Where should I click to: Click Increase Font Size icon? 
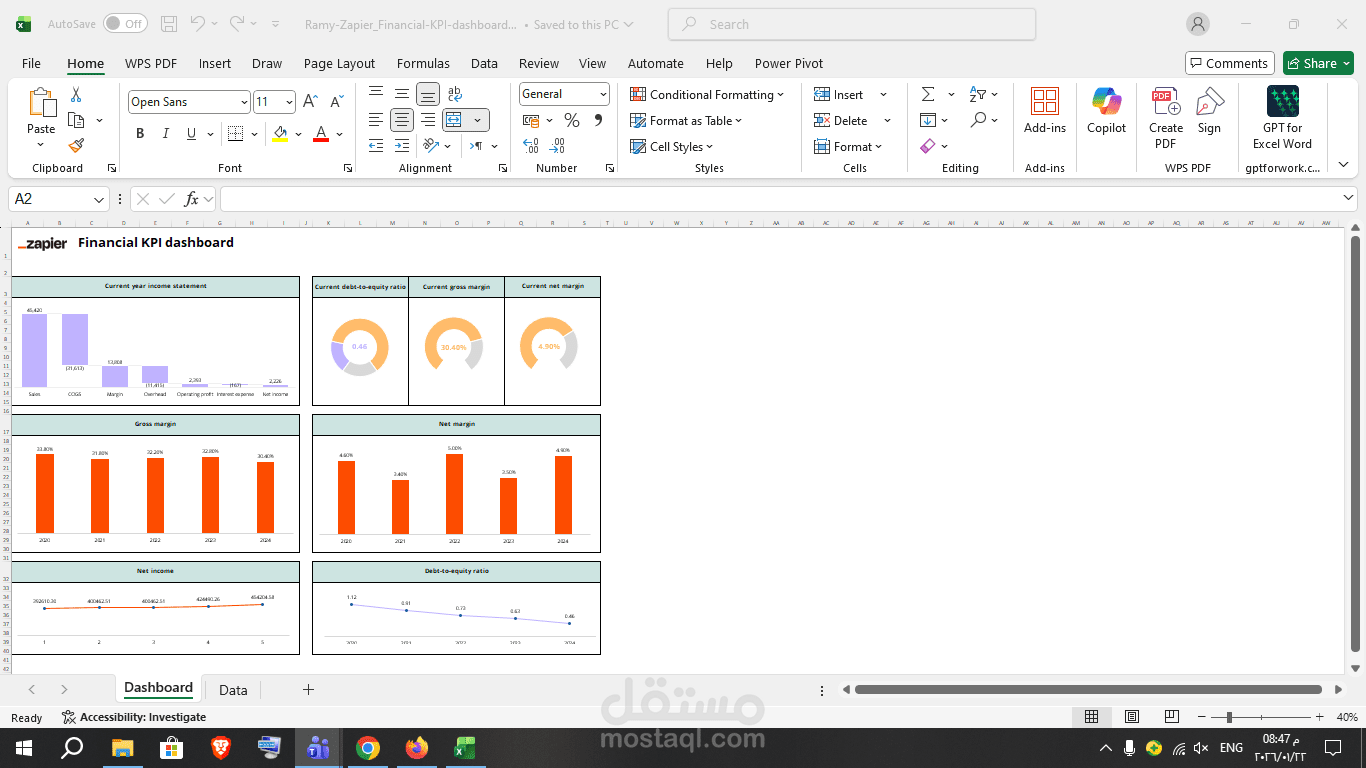310,102
